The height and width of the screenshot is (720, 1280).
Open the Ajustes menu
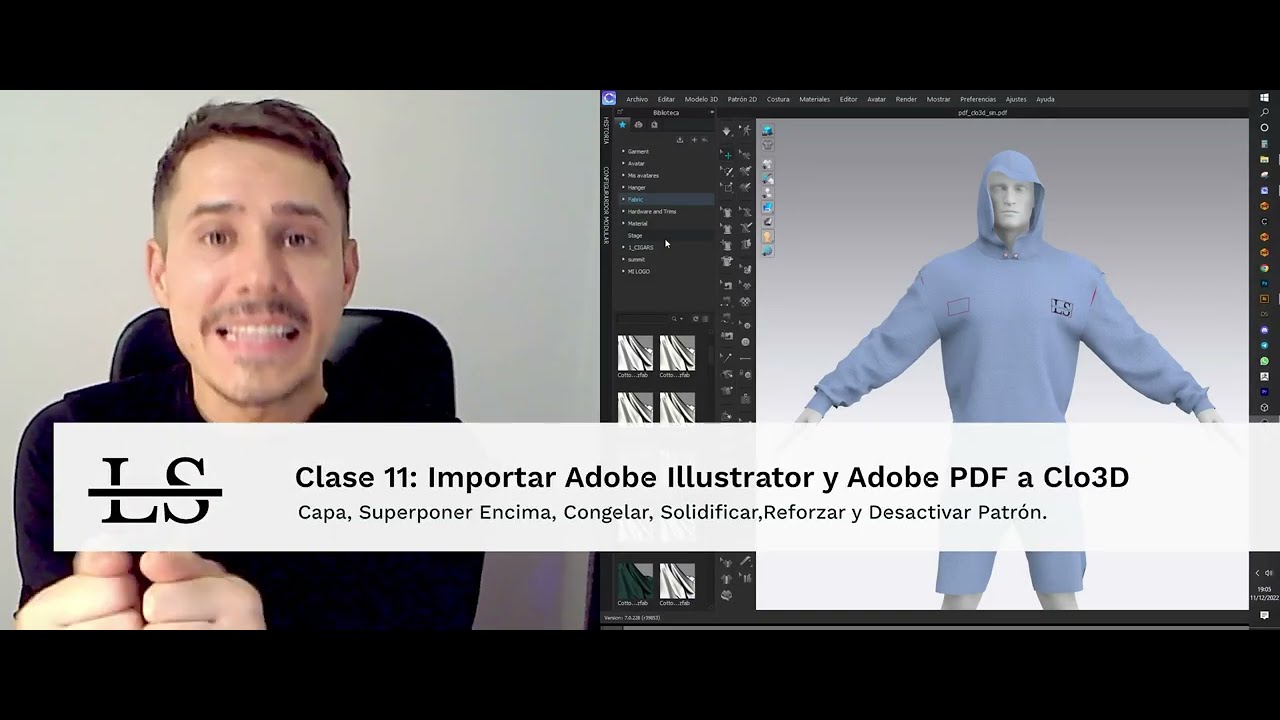[x=1016, y=99]
